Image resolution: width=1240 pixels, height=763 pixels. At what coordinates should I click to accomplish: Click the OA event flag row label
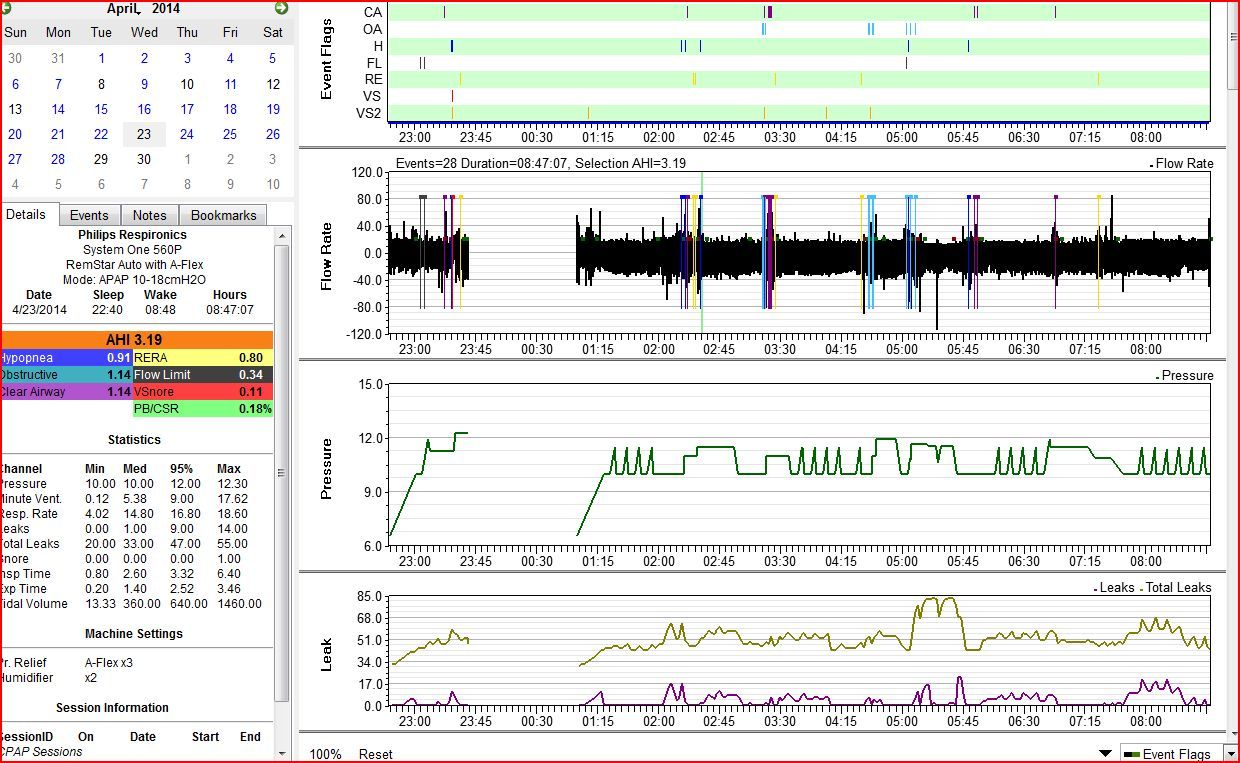click(372, 29)
